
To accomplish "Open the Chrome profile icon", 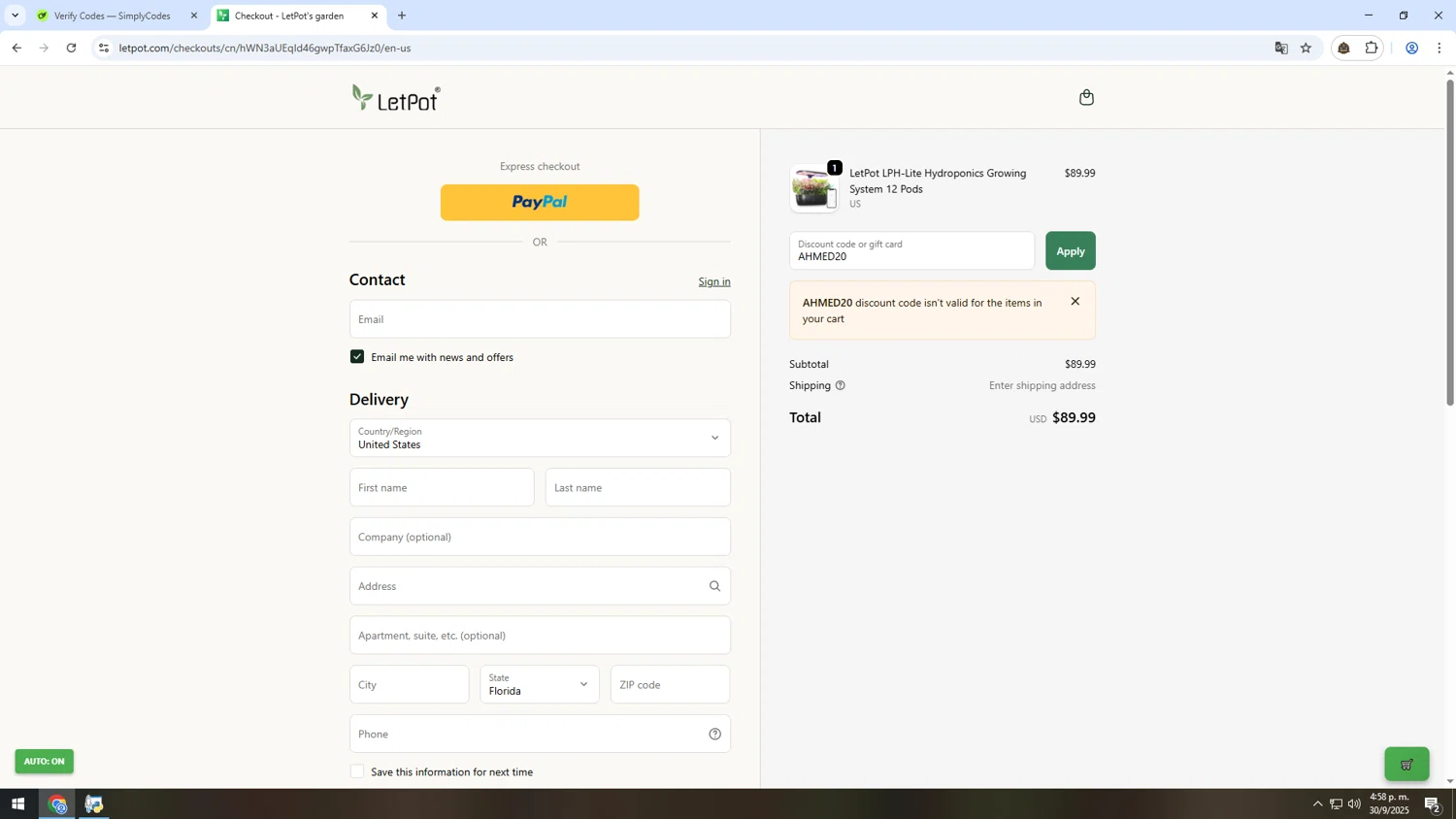I will click(1412, 48).
